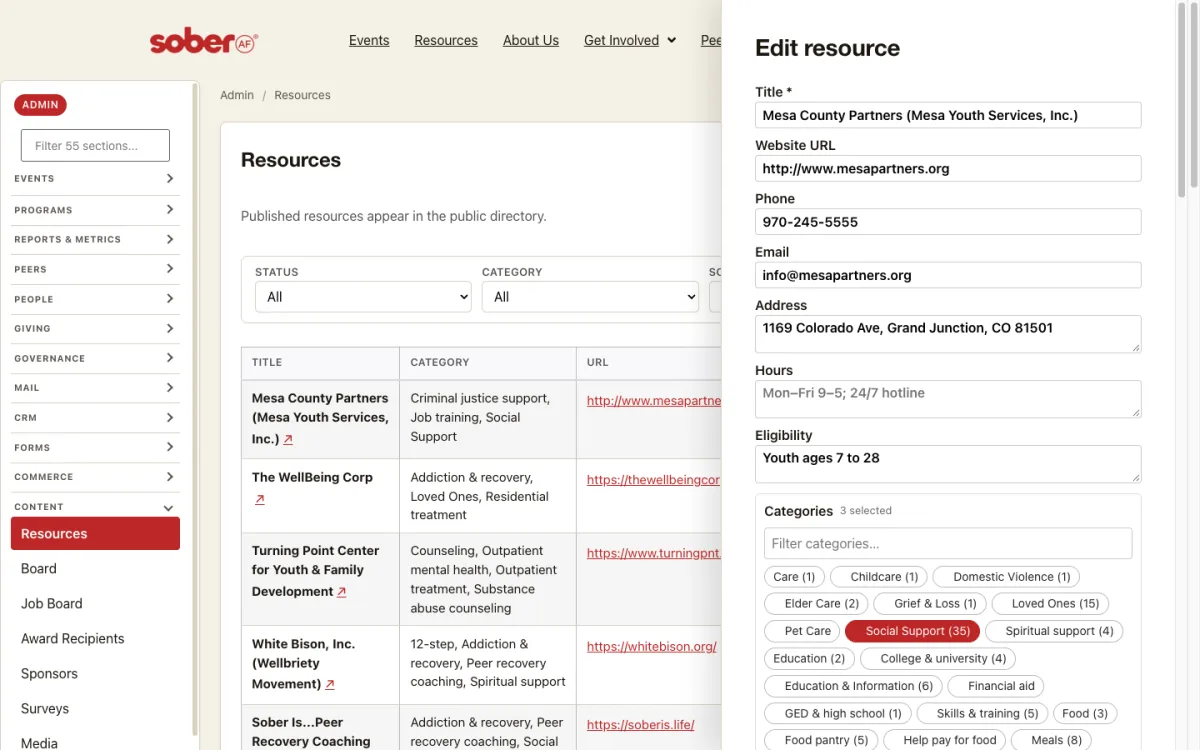Enable the Loved Ones (15) category
Screen dimensions: 1200x750
(1050, 604)
